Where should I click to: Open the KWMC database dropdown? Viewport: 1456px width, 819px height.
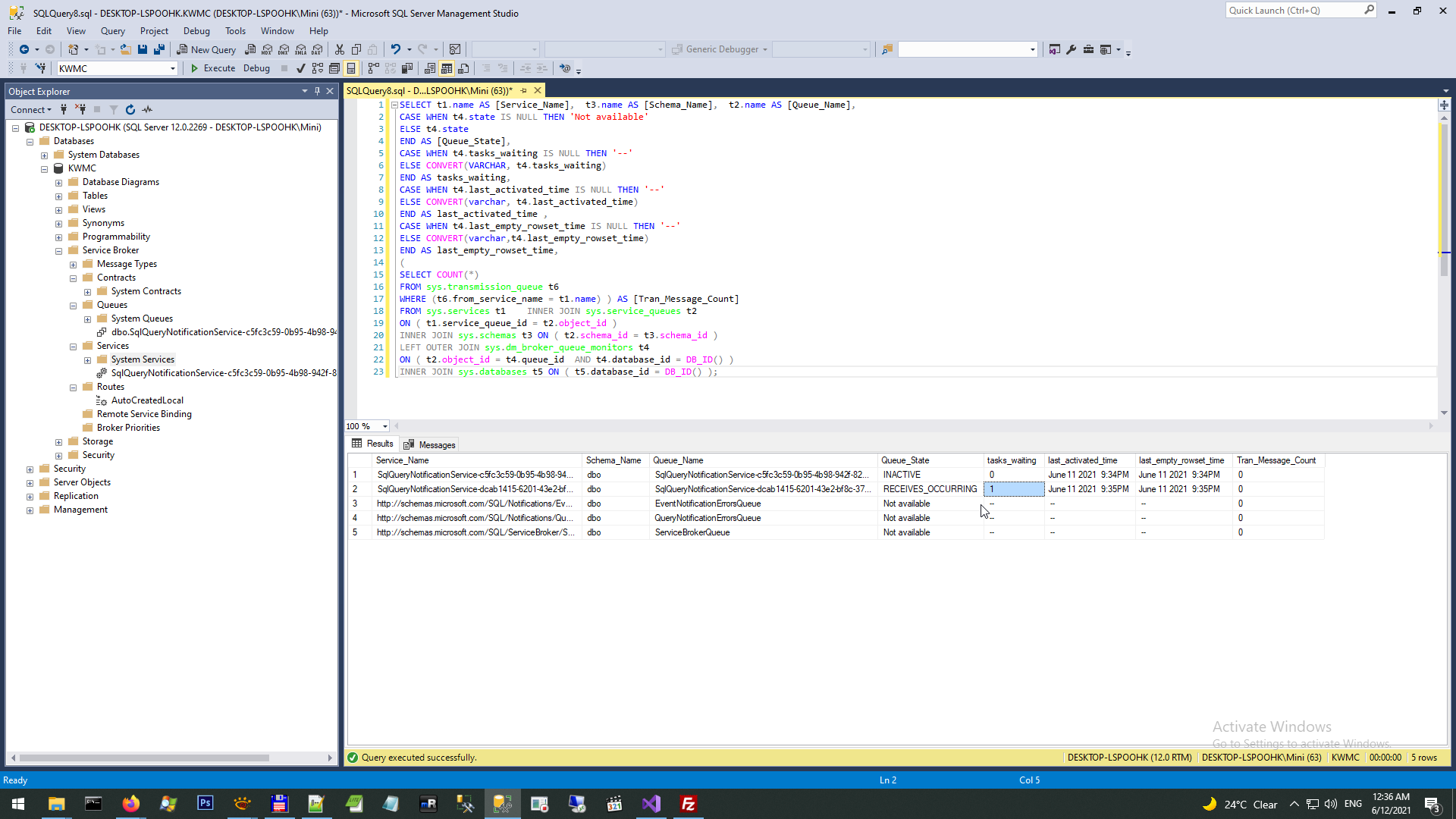173,68
